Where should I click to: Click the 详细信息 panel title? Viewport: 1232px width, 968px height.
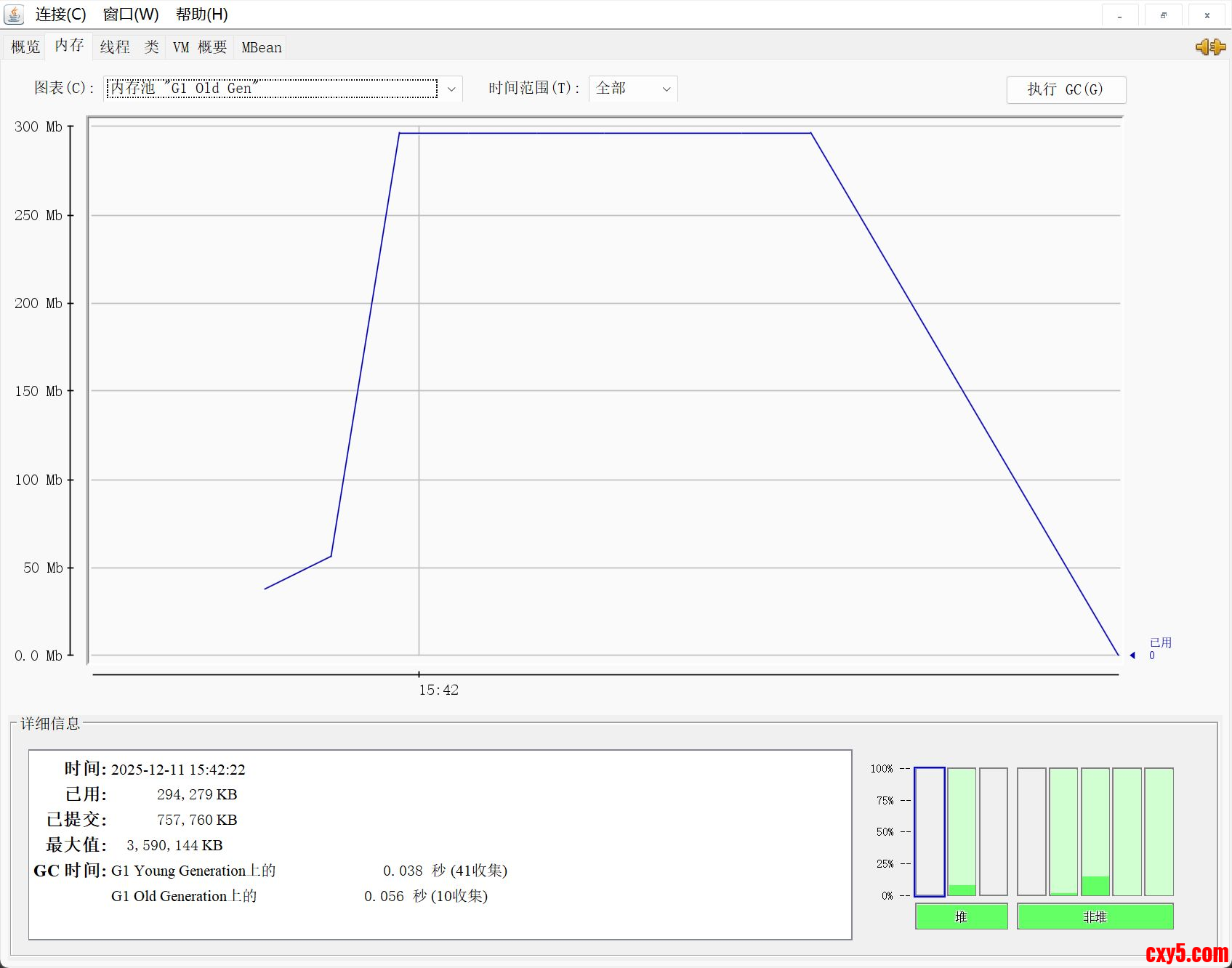click(x=50, y=723)
